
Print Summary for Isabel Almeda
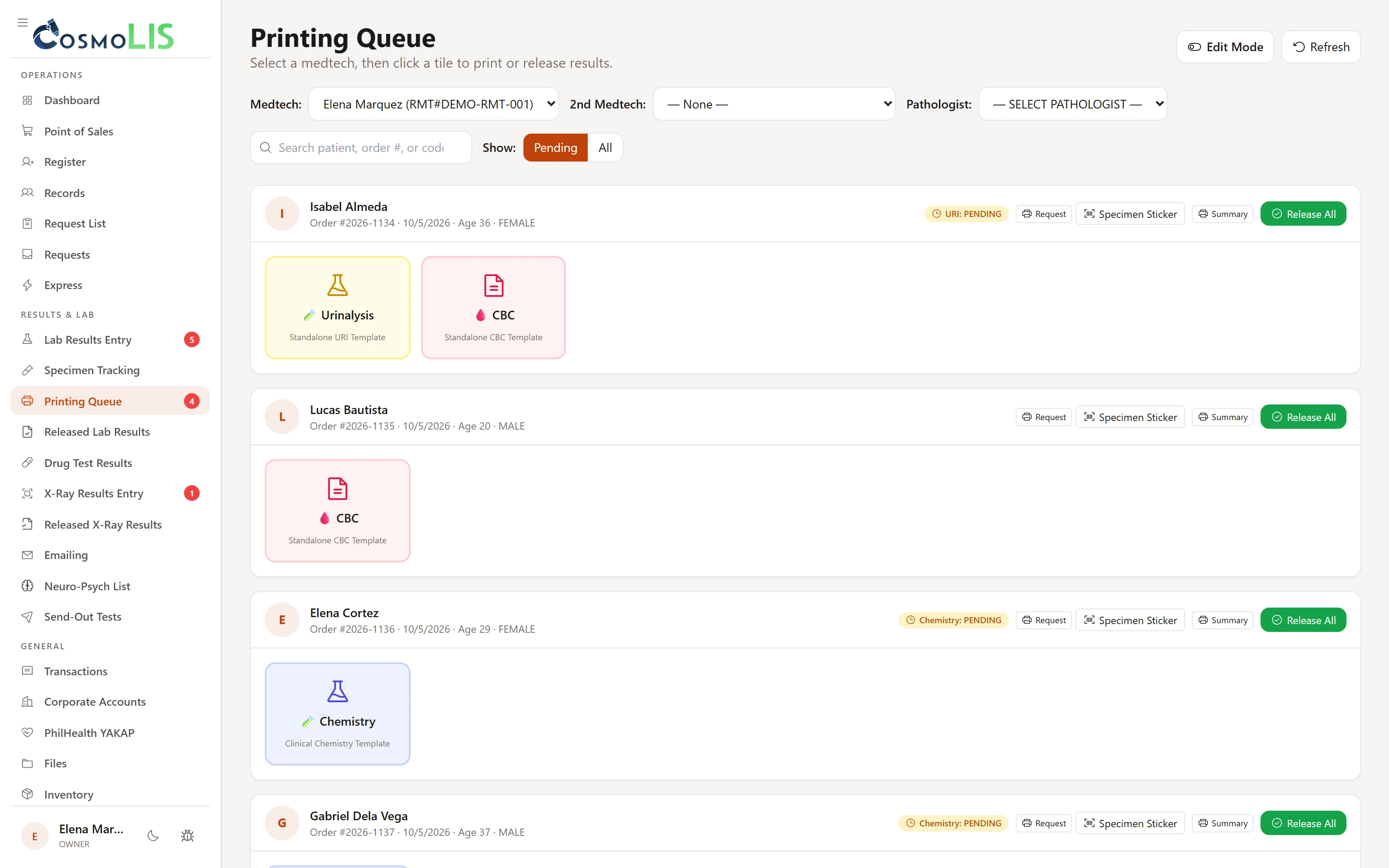1223,214
